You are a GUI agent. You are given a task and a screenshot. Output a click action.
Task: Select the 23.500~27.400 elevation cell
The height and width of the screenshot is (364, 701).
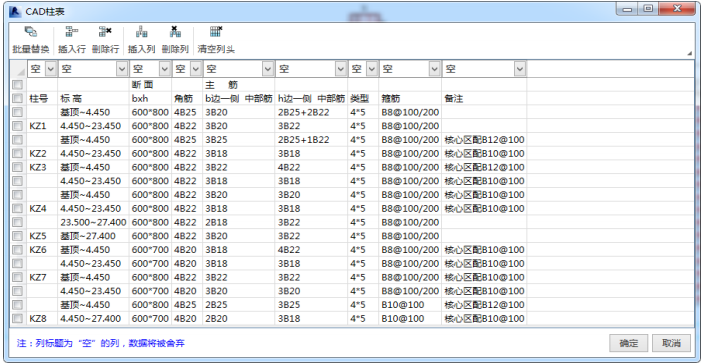(93, 223)
